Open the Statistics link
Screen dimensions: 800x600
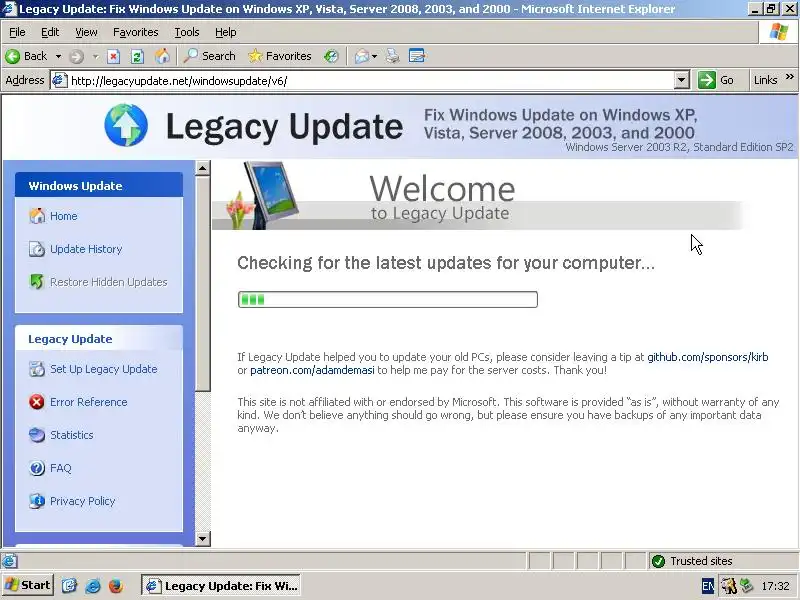pos(72,435)
